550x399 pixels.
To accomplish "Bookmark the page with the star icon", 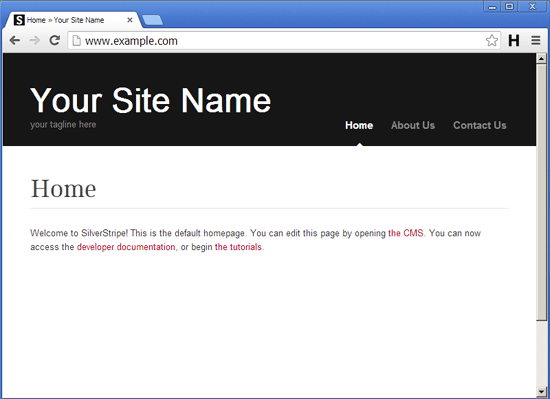I will click(x=492, y=41).
